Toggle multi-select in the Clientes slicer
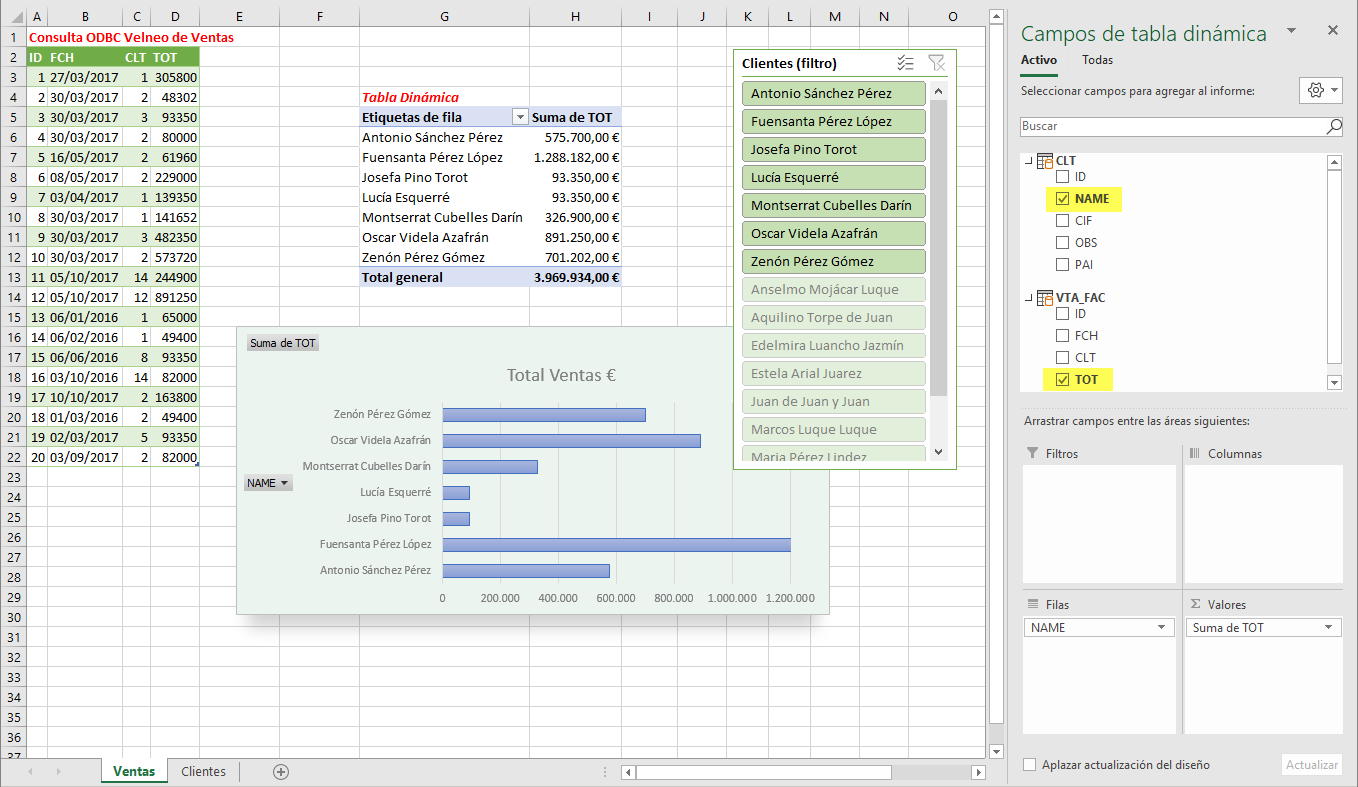 pos(905,63)
